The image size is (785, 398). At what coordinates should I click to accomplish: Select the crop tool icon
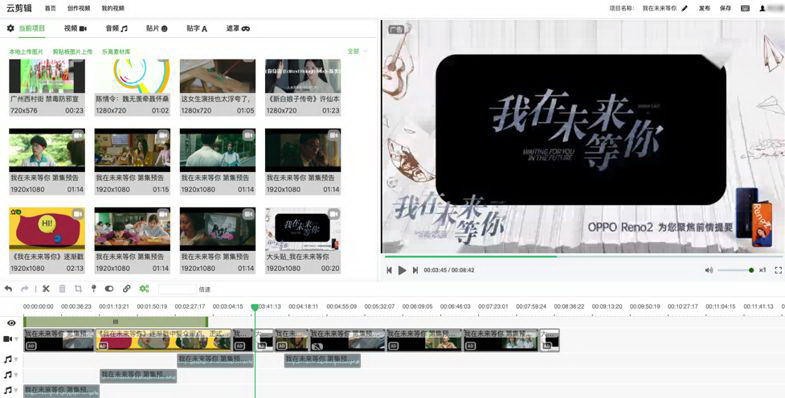(78, 289)
